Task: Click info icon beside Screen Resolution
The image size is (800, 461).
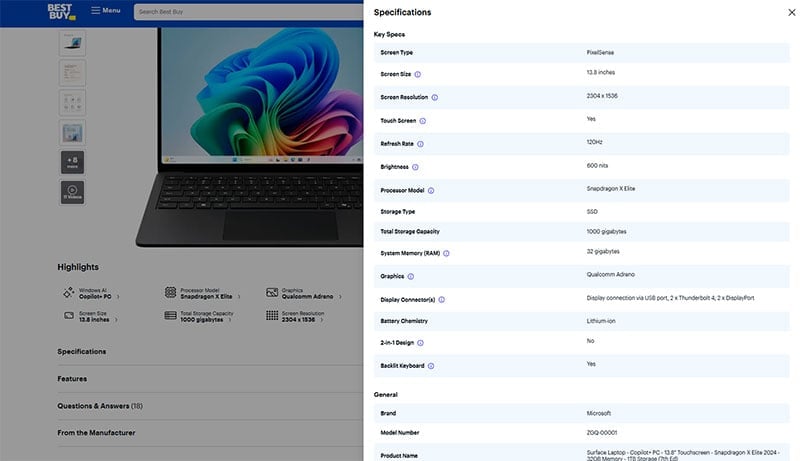Action: 434,98
